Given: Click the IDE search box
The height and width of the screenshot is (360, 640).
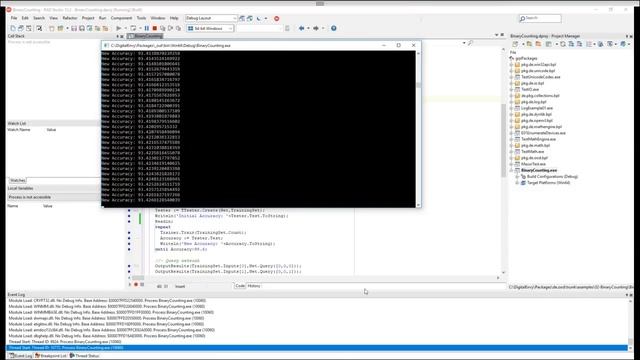Looking at the screenshot, I should coord(540,18).
